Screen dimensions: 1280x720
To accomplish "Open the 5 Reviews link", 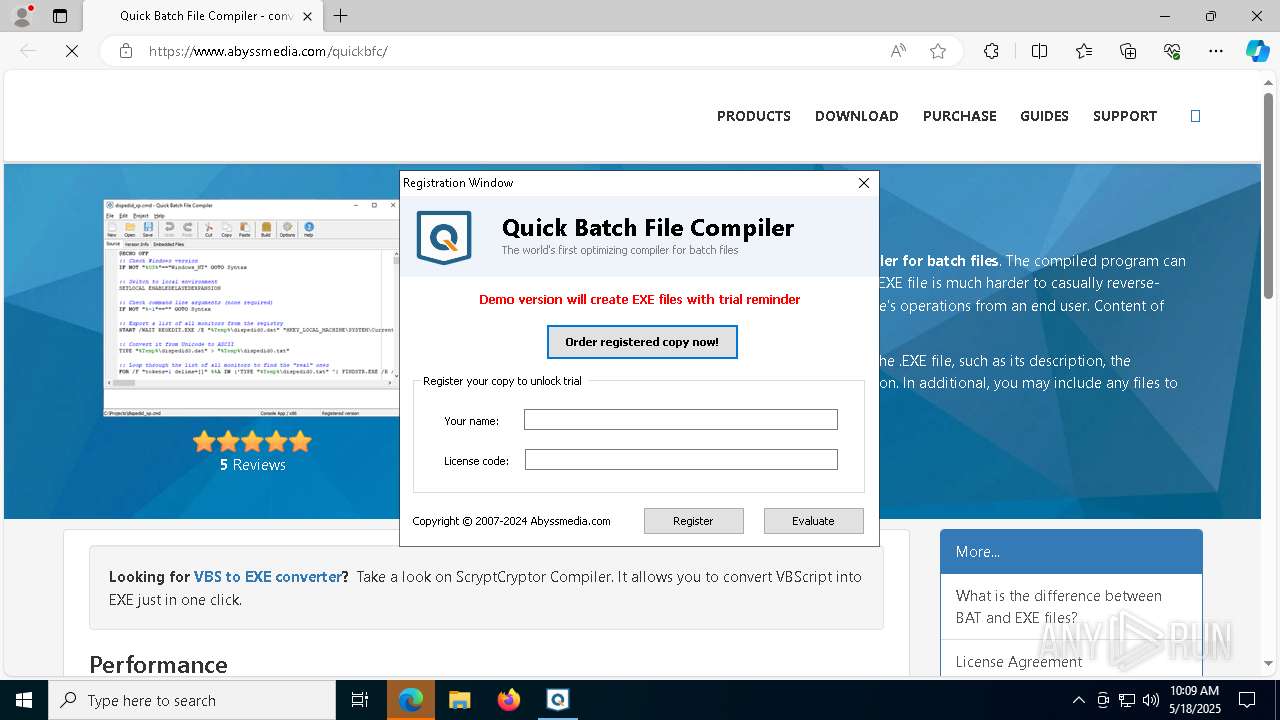I will [252, 465].
